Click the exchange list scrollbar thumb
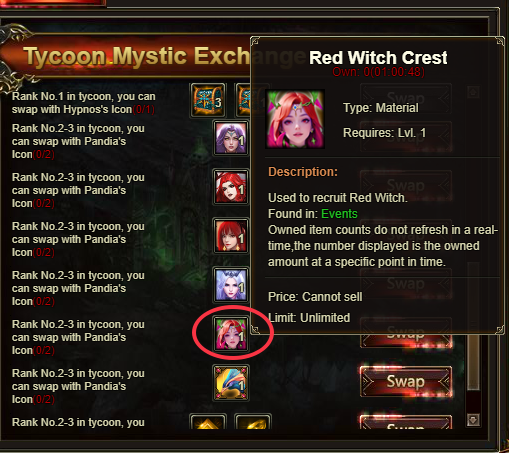The image size is (509, 453). coord(473,326)
